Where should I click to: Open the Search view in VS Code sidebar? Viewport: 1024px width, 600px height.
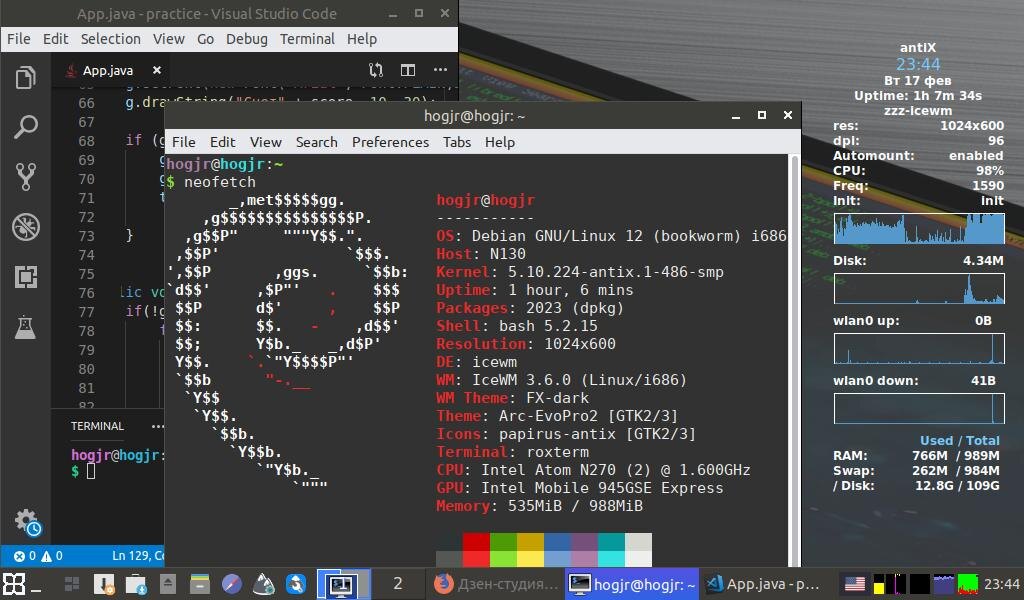(x=25, y=127)
